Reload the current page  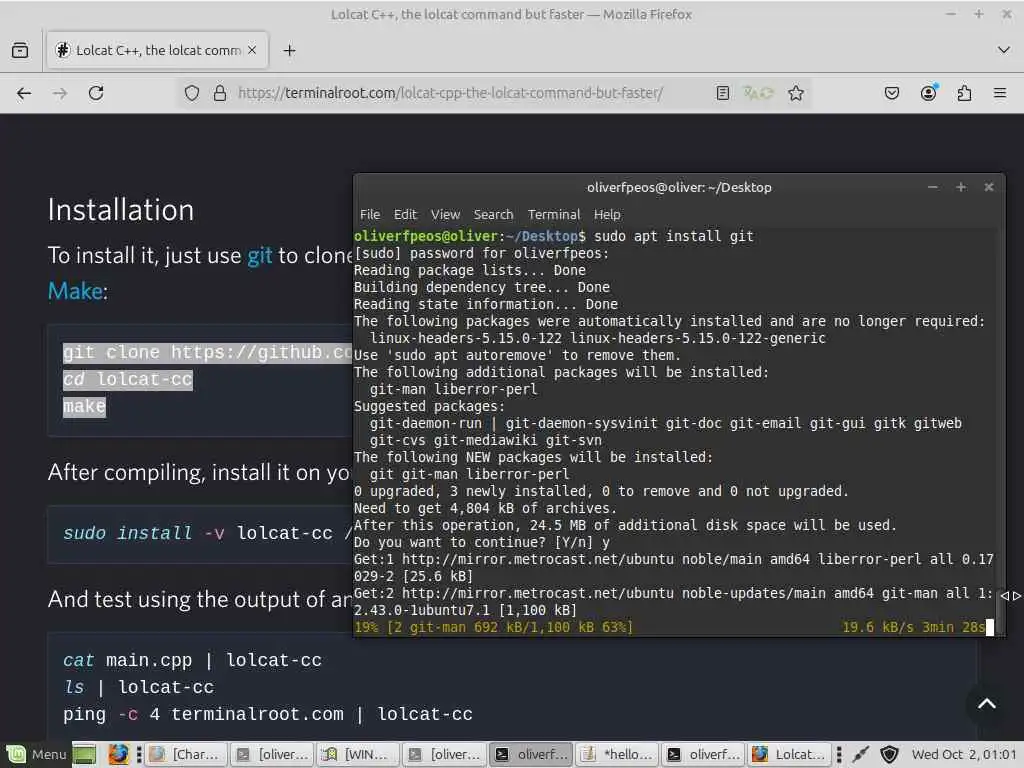coord(96,93)
